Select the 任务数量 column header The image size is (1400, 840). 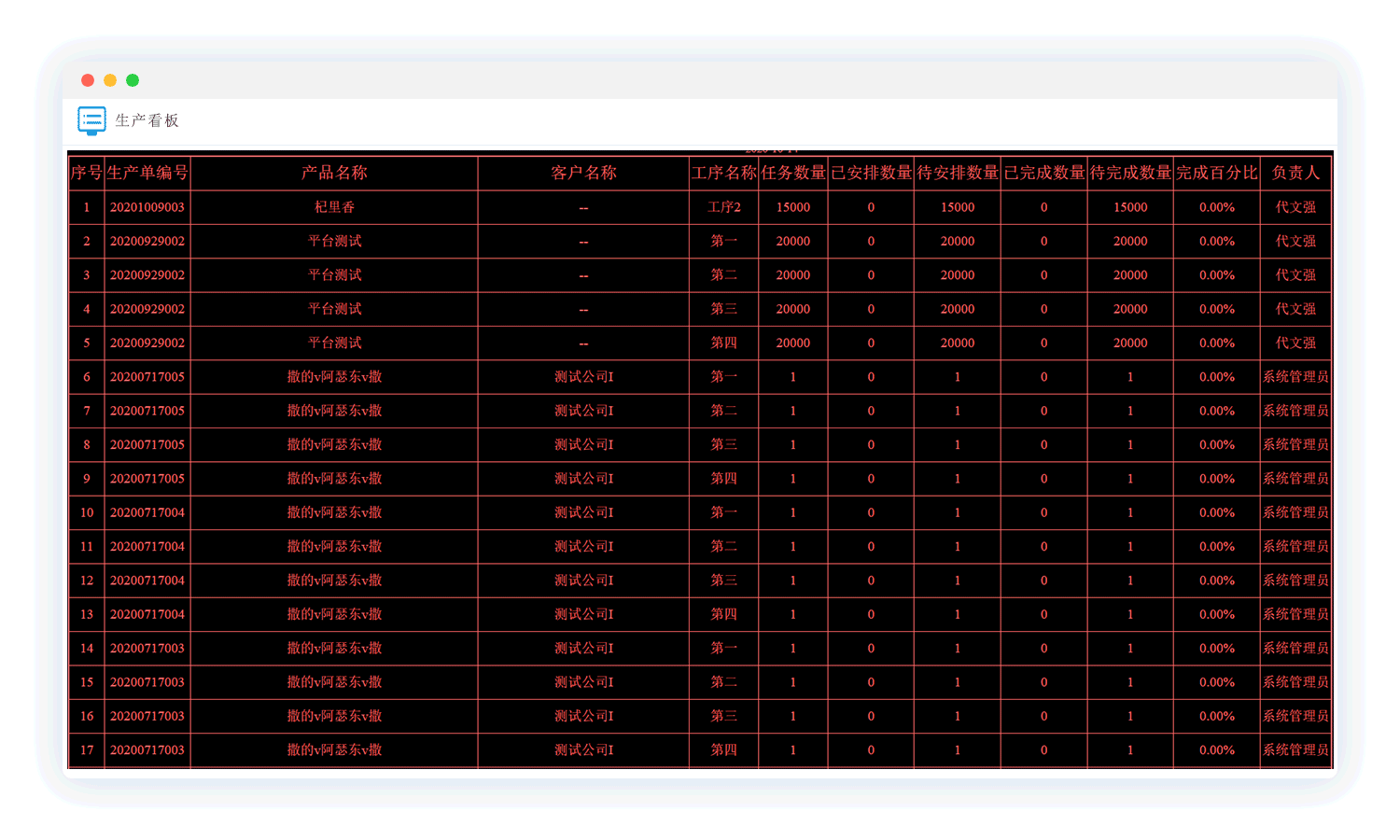click(x=792, y=173)
